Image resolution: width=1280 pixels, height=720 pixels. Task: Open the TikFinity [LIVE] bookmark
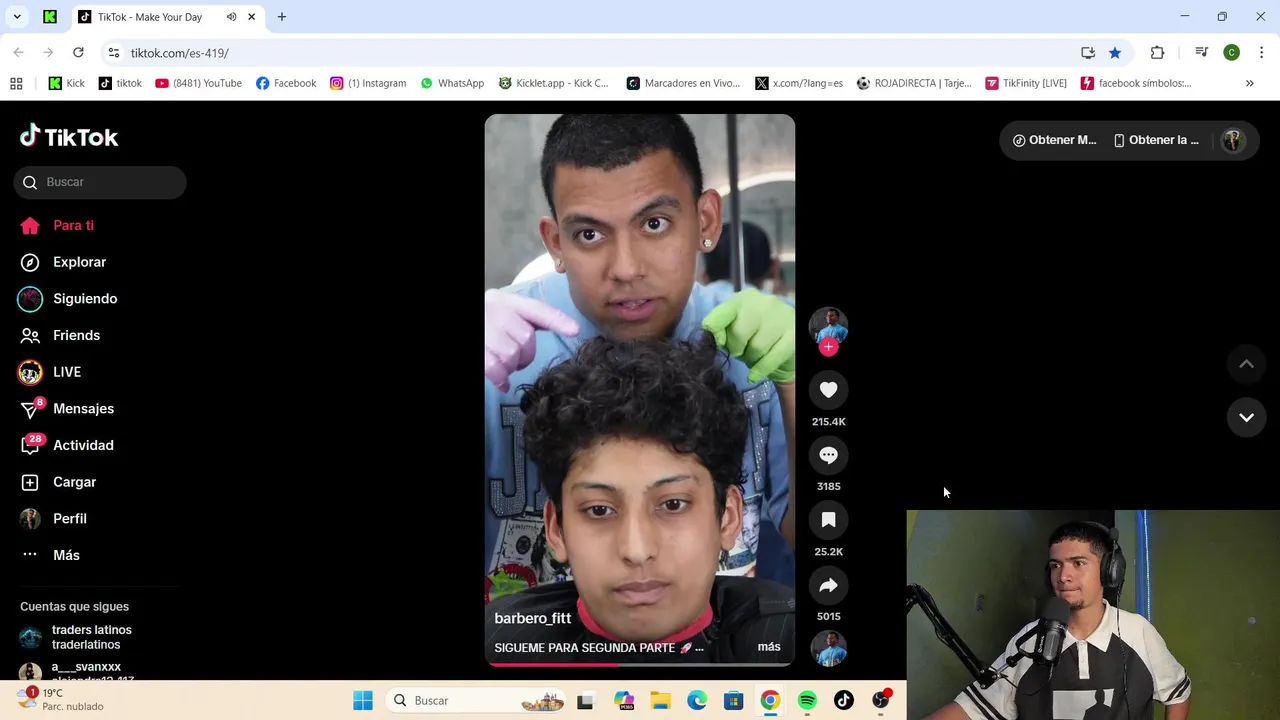pyautogui.click(x=1026, y=83)
